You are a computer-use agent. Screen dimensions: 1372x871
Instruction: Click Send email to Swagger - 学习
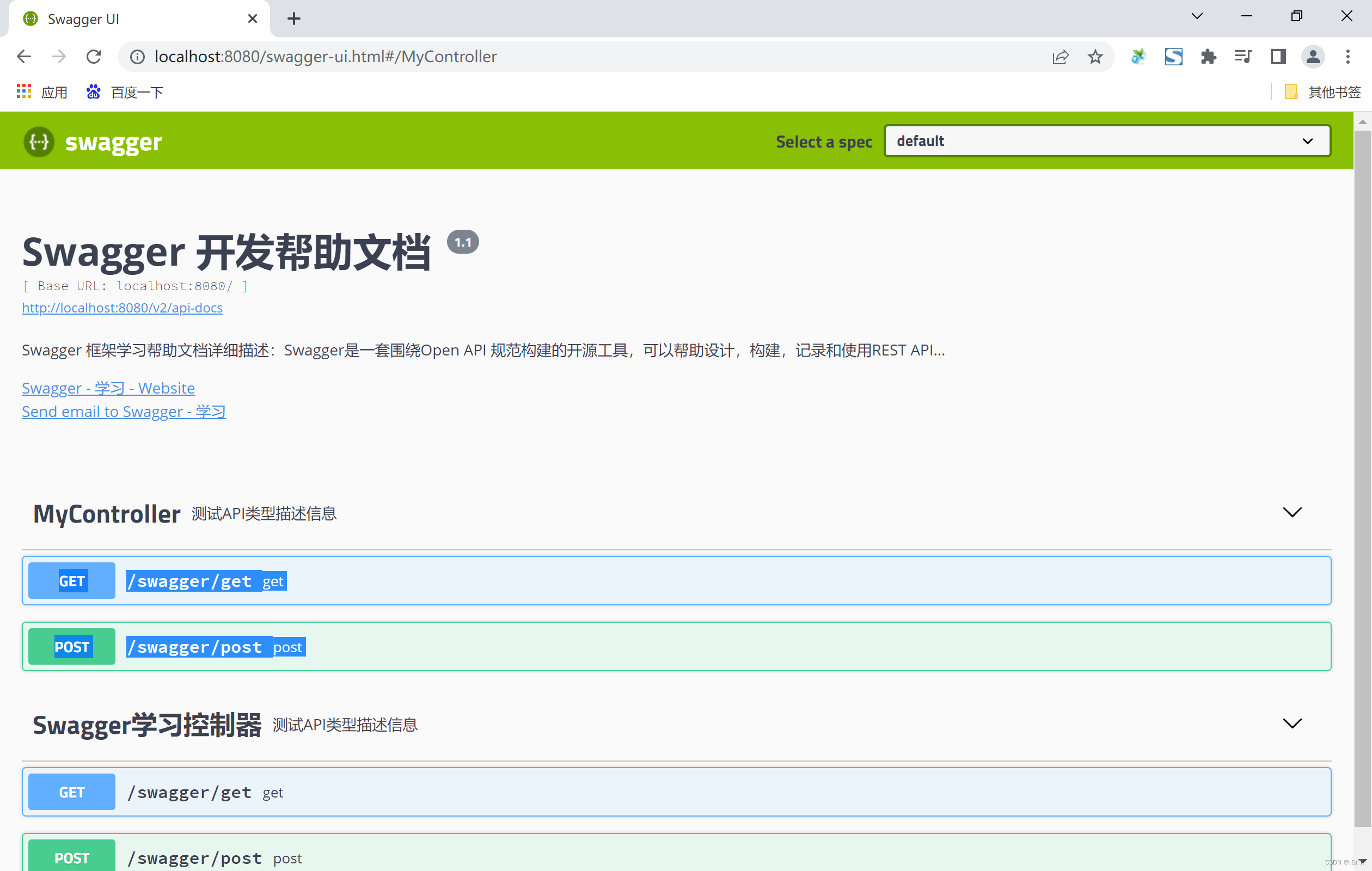pyautogui.click(x=124, y=412)
